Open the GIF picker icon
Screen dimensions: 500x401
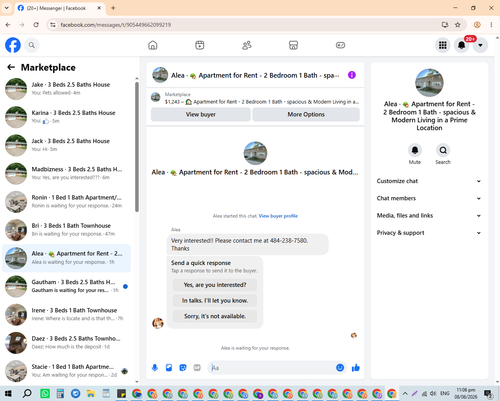pos(197,368)
